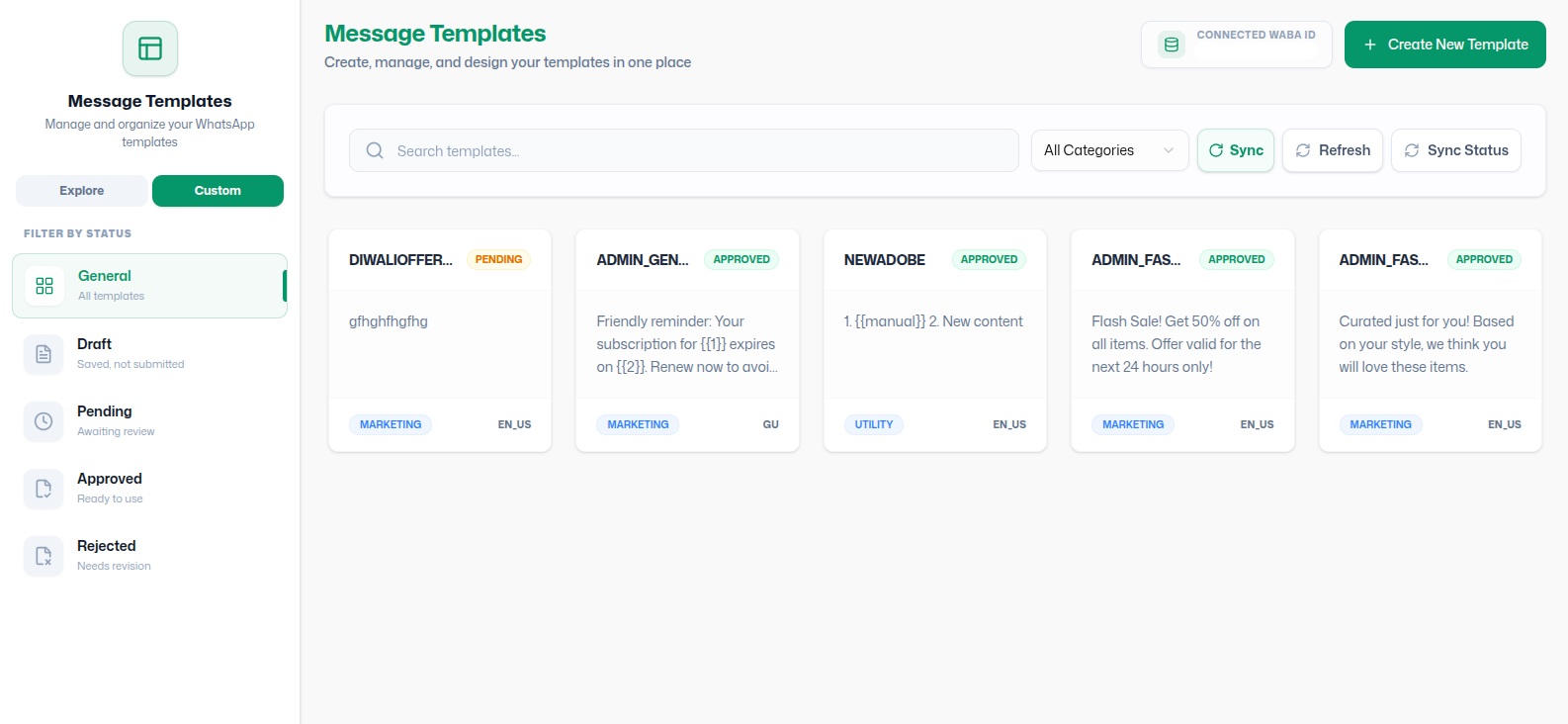This screenshot has height=724, width=1568.
Task: Click the General grid icon
Action: point(44,286)
